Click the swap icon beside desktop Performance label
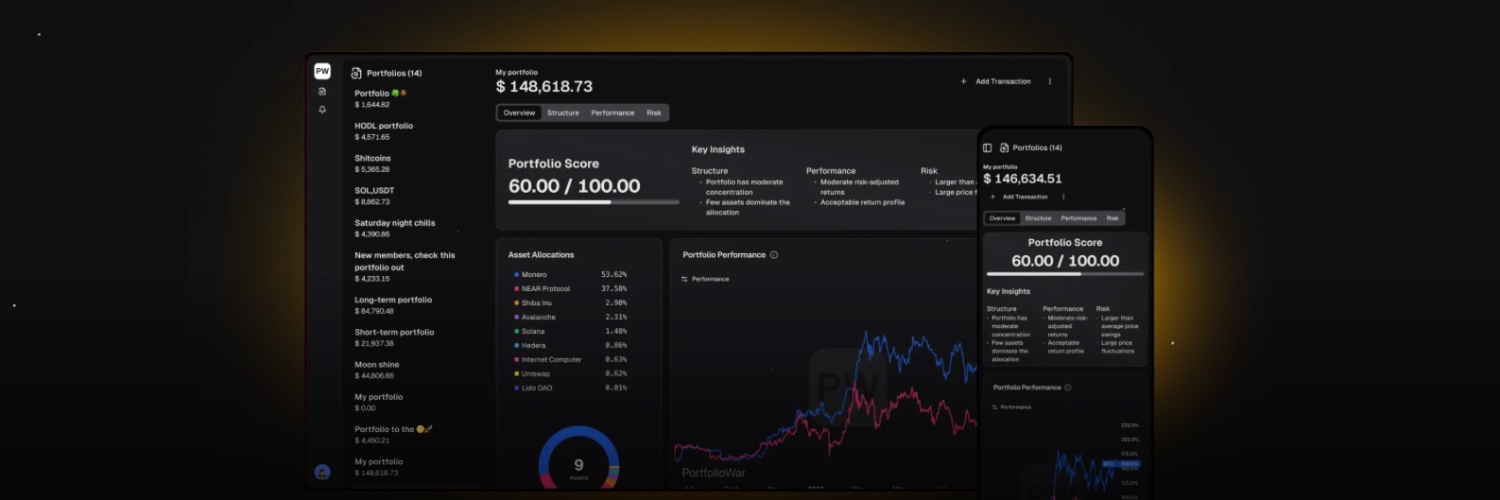Image resolution: width=1500 pixels, height=500 pixels. pyautogui.click(x=684, y=279)
